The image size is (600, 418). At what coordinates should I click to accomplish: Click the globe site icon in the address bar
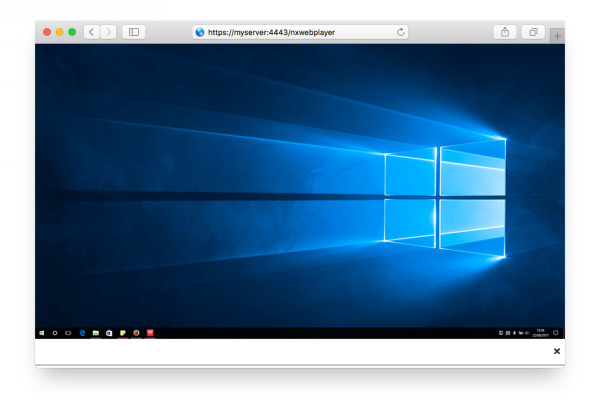coord(200,32)
